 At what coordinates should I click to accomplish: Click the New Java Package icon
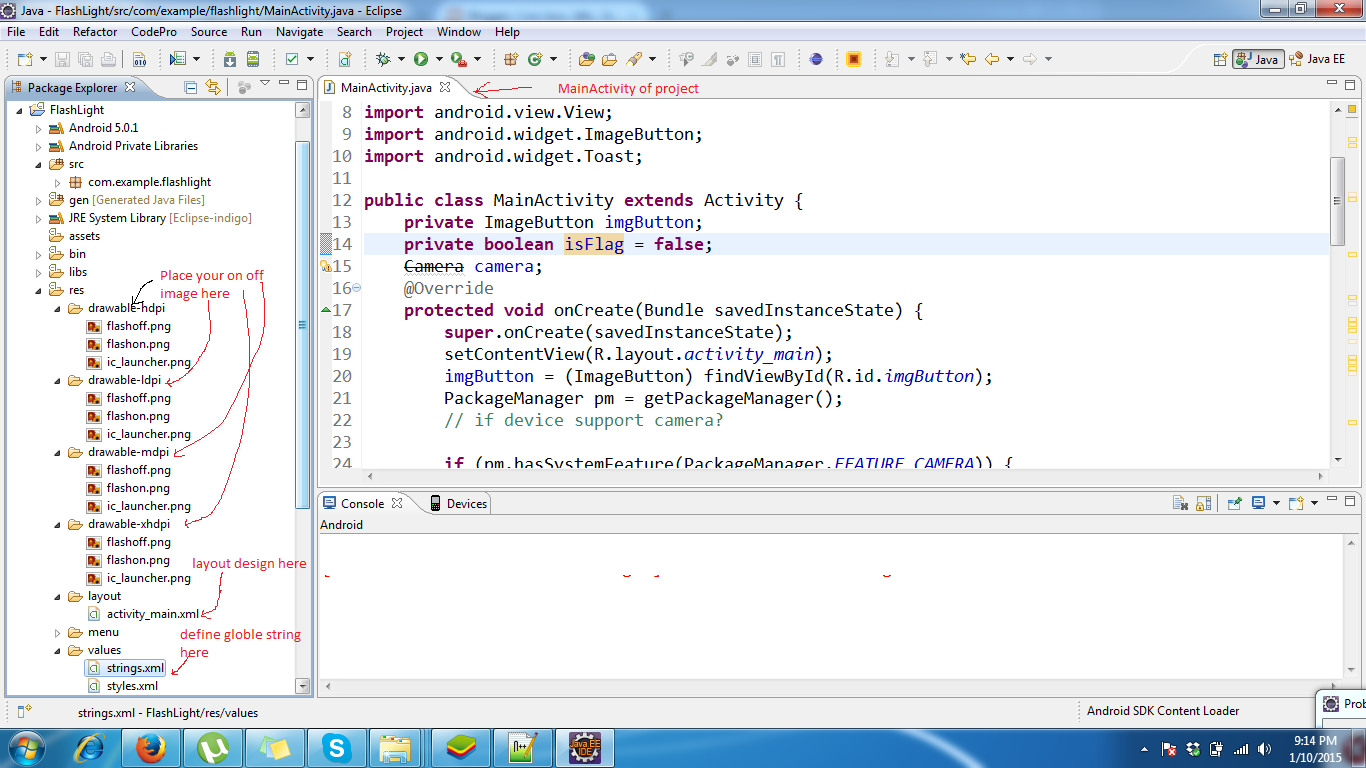point(511,59)
